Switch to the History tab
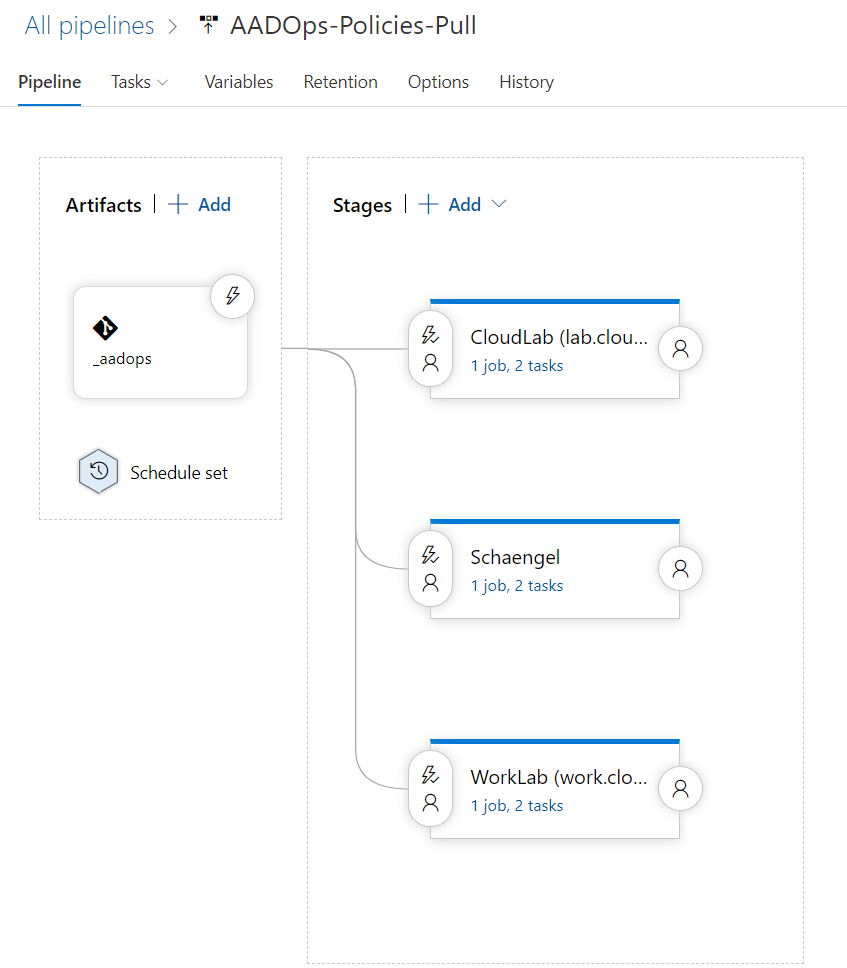This screenshot has height=968, width=847. (526, 82)
